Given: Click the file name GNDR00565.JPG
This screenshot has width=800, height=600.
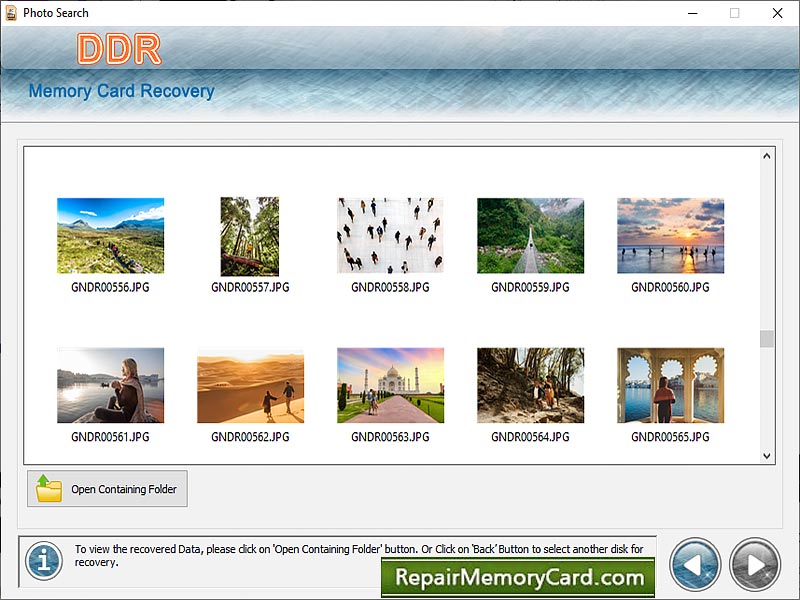Looking at the screenshot, I should [670, 437].
